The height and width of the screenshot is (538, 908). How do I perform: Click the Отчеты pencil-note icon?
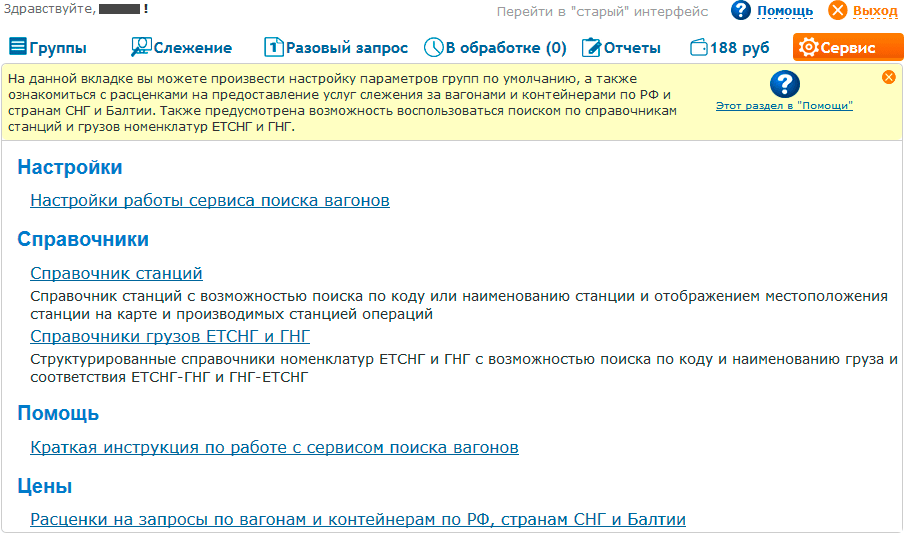click(591, 47)
